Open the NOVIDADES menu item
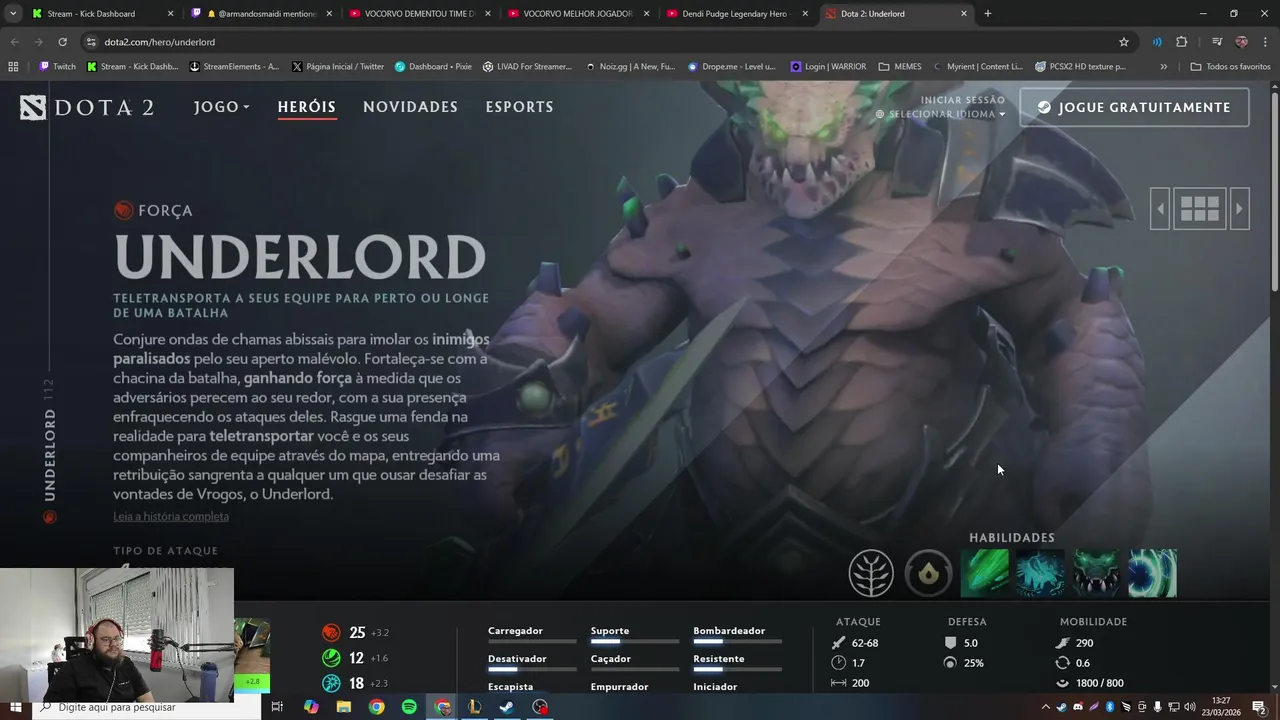 click(410, 107)
